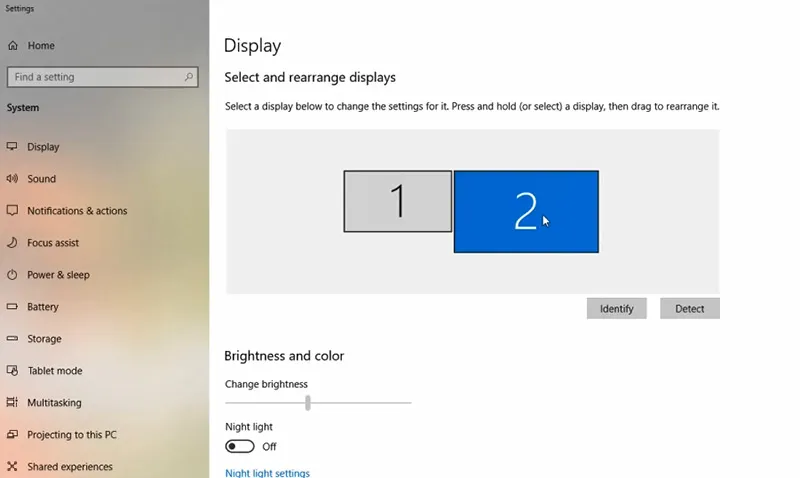
Task: Open Multitasking settings page
Action: (x=54, y=403)
